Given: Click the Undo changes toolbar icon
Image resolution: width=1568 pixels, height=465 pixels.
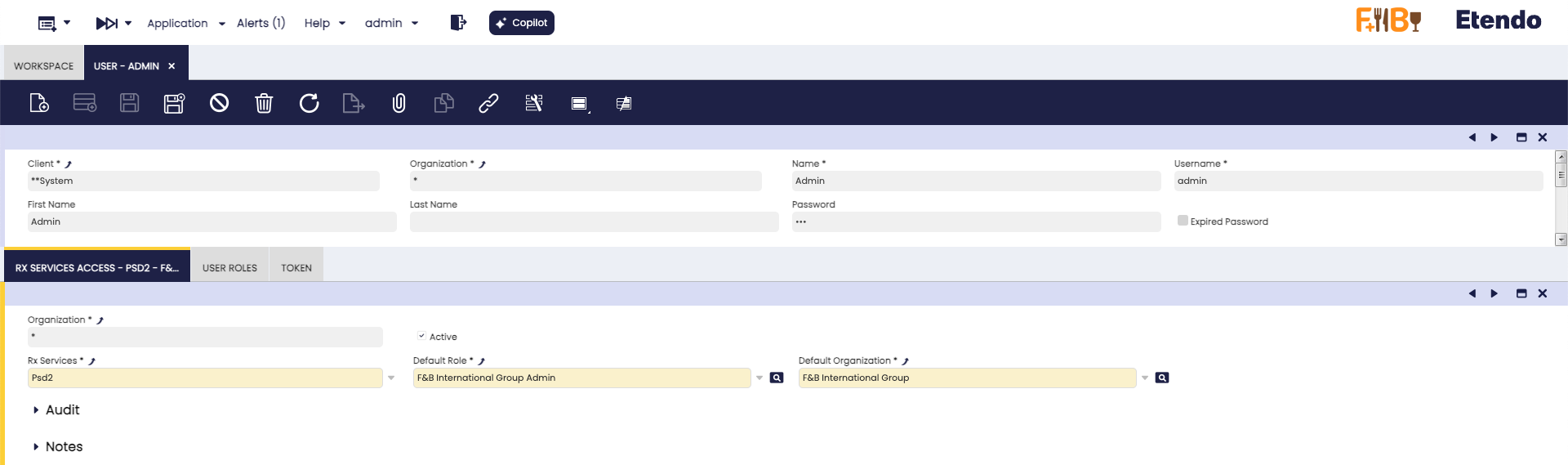Looking at the screenshot, I should [219, 103].
